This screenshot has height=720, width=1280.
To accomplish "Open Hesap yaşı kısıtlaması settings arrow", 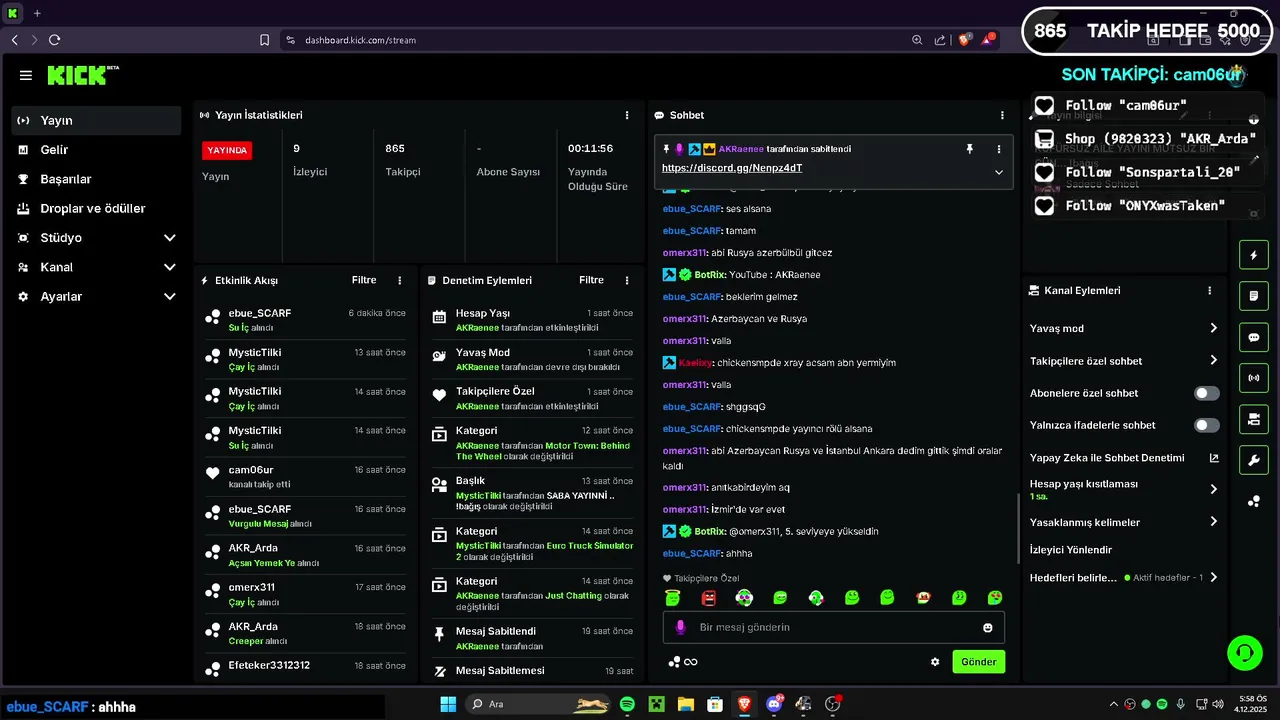I will click(x=1214, y=489).
